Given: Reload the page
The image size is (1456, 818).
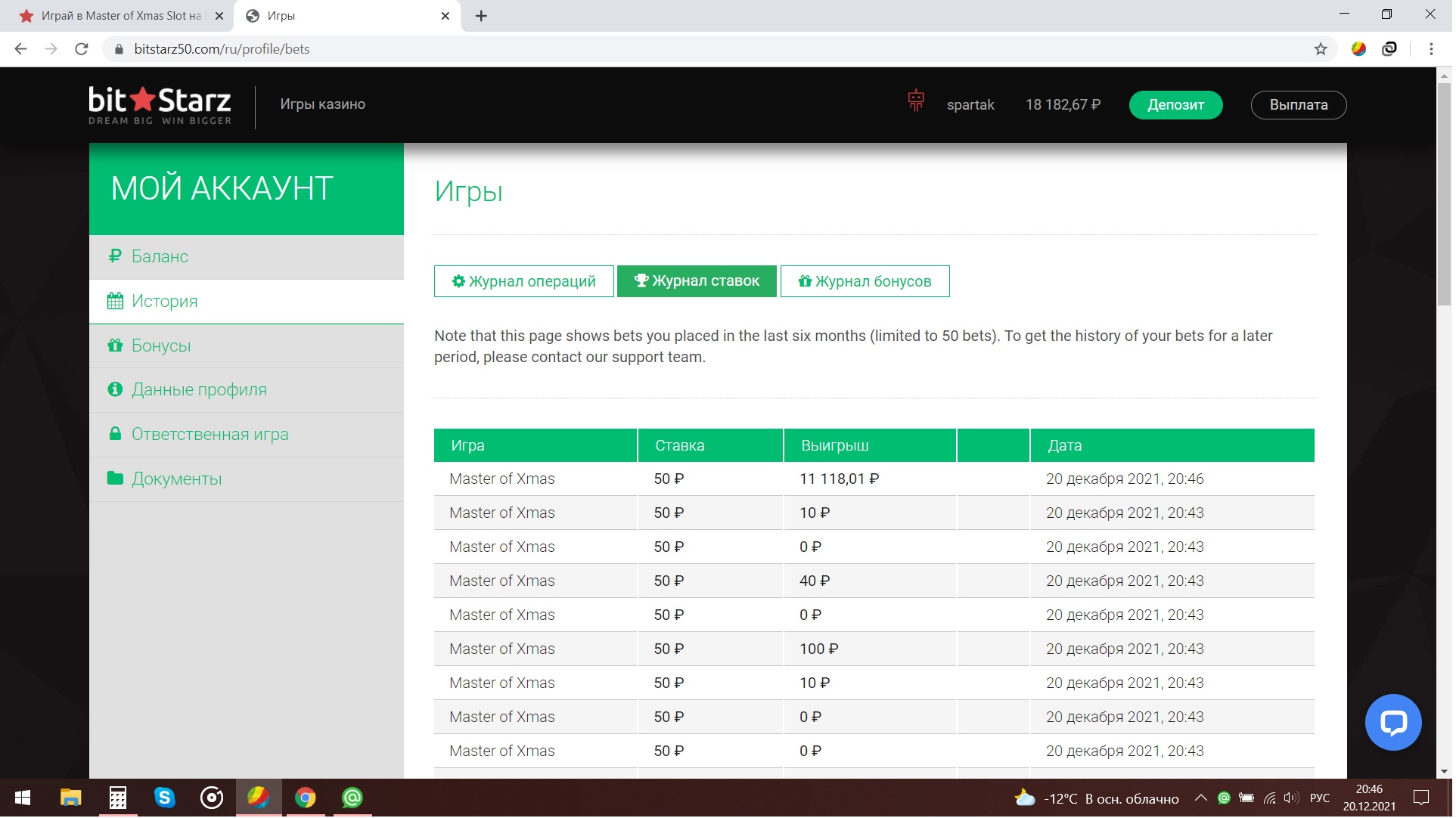Looking at the screenshot, I should point(82,49).
